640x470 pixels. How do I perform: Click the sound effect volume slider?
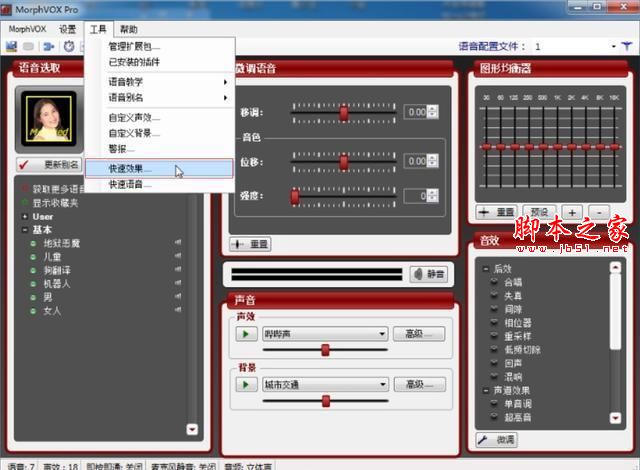coord(325,350)
